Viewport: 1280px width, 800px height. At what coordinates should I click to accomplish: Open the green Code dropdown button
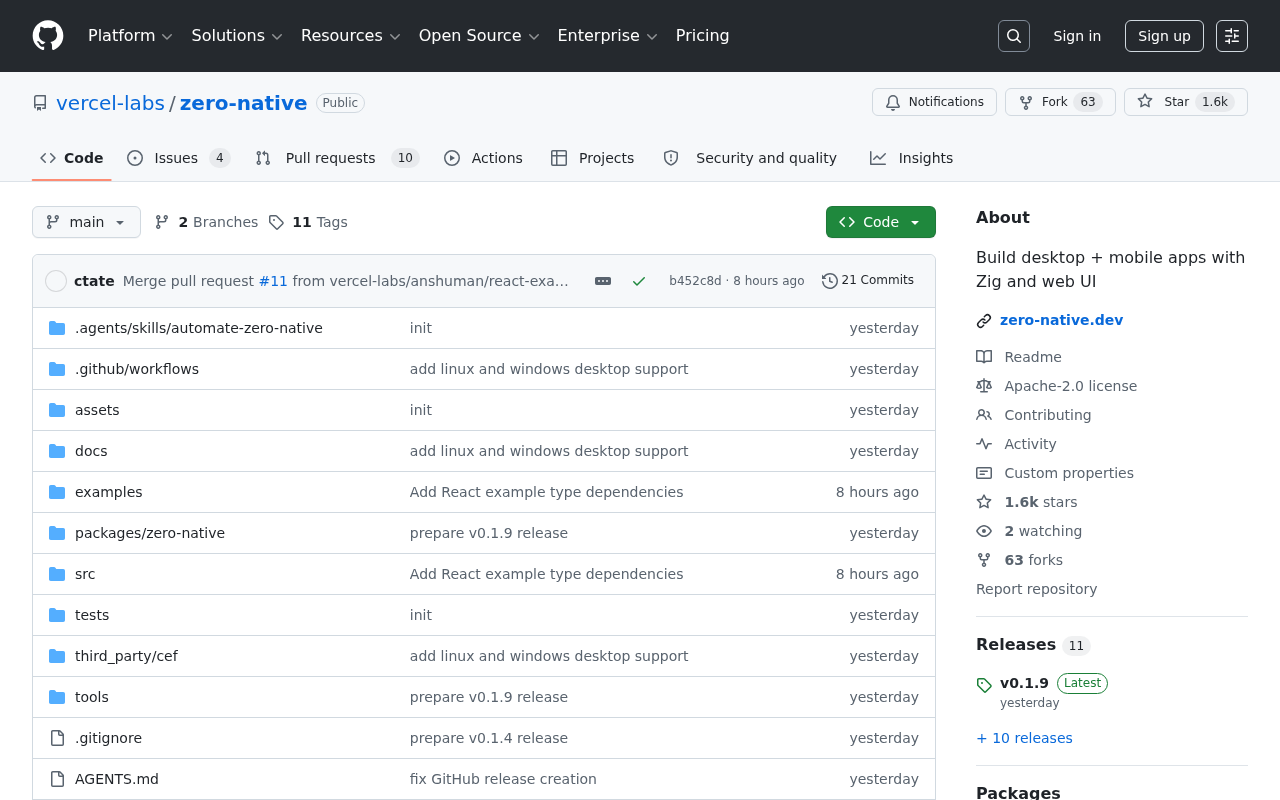point(881,222)
